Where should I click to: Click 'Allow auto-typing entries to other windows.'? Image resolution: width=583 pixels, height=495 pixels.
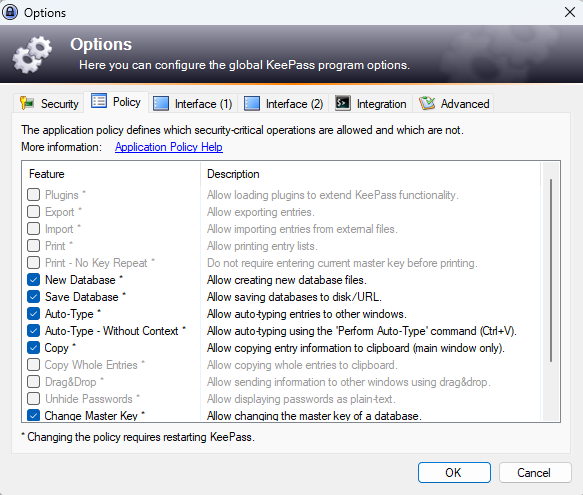click(306, 314)
